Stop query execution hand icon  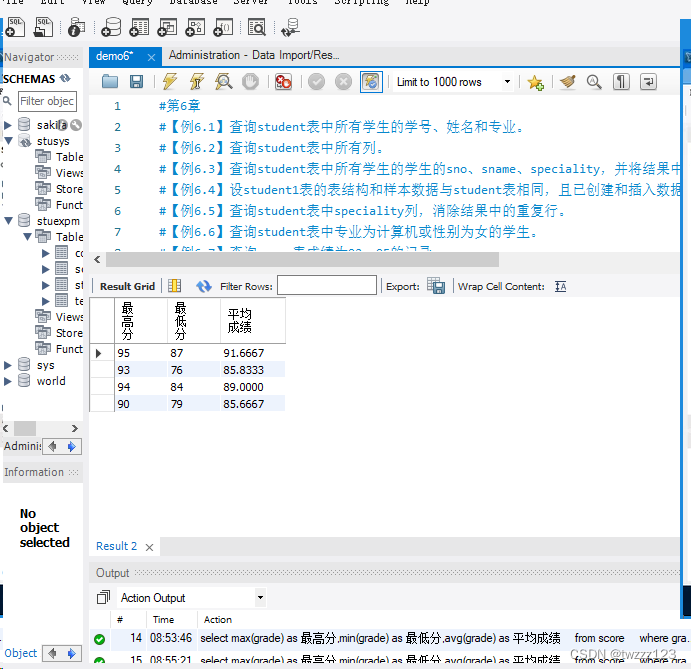point(250,82)
